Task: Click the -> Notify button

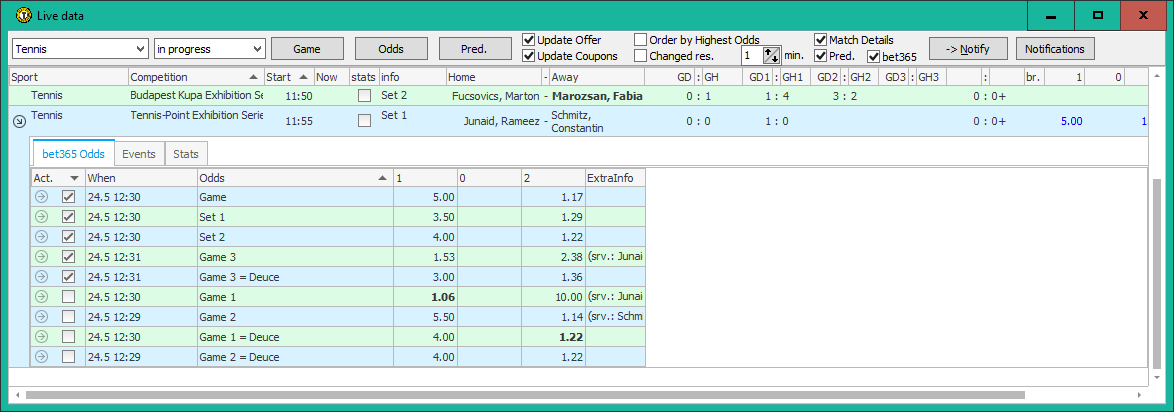Action: tap(967, 49)
